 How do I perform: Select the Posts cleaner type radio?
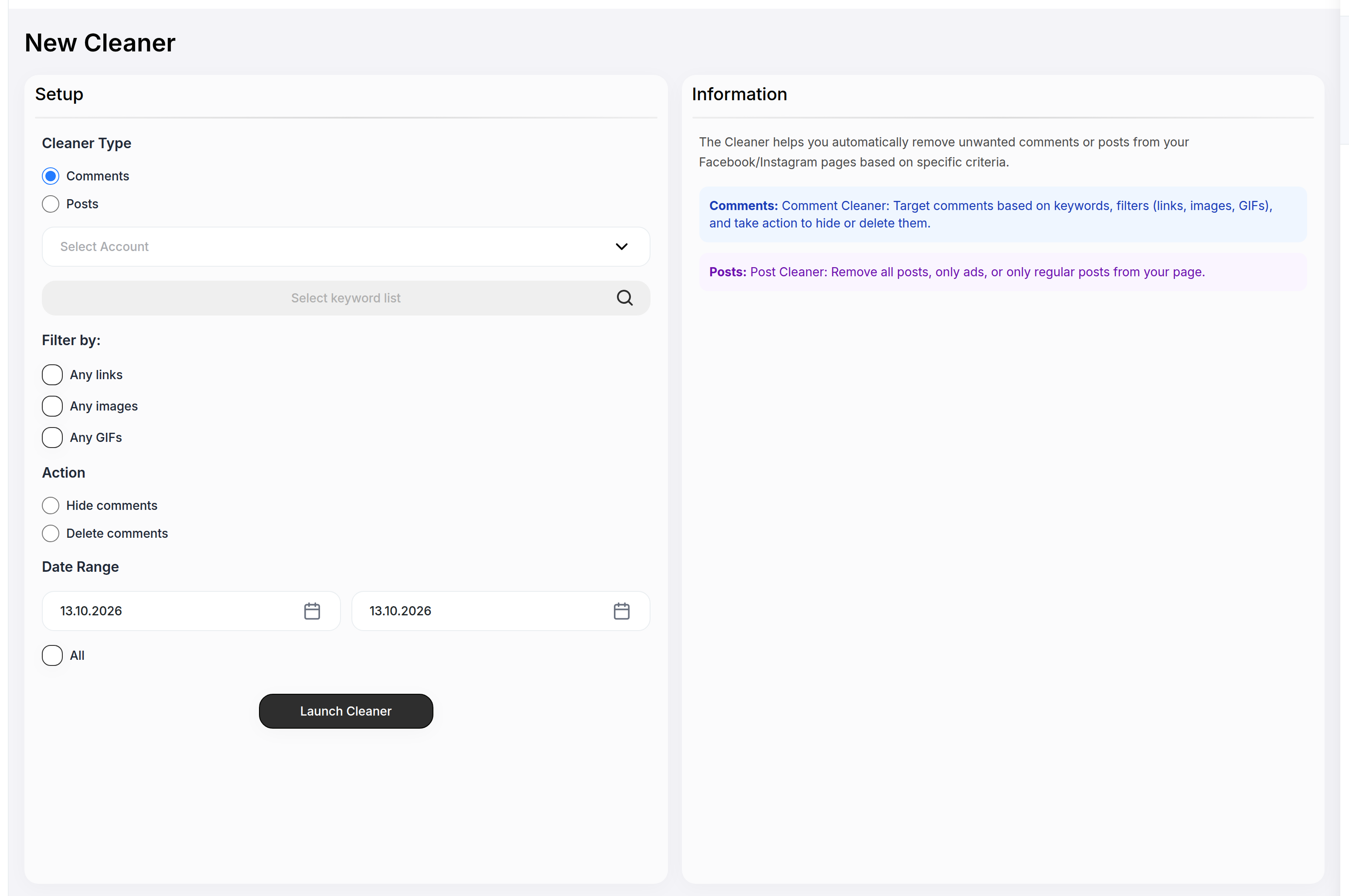(51, 204)
